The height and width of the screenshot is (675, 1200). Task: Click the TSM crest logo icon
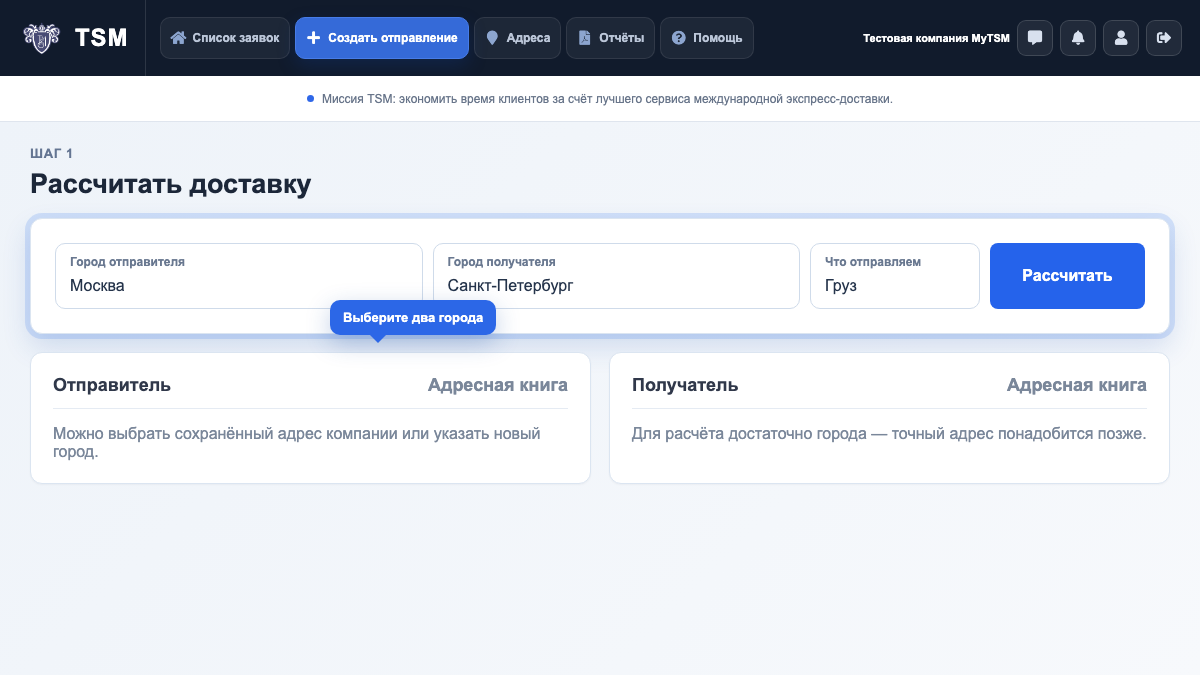41,38
